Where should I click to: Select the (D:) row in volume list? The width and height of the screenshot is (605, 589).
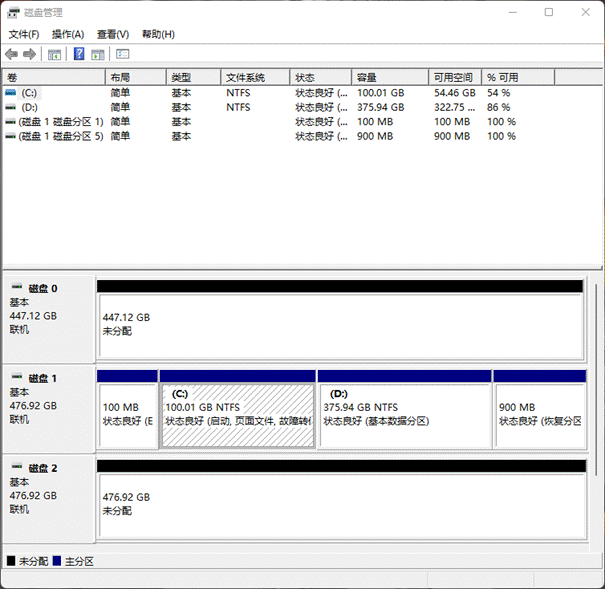pos(30,107)
